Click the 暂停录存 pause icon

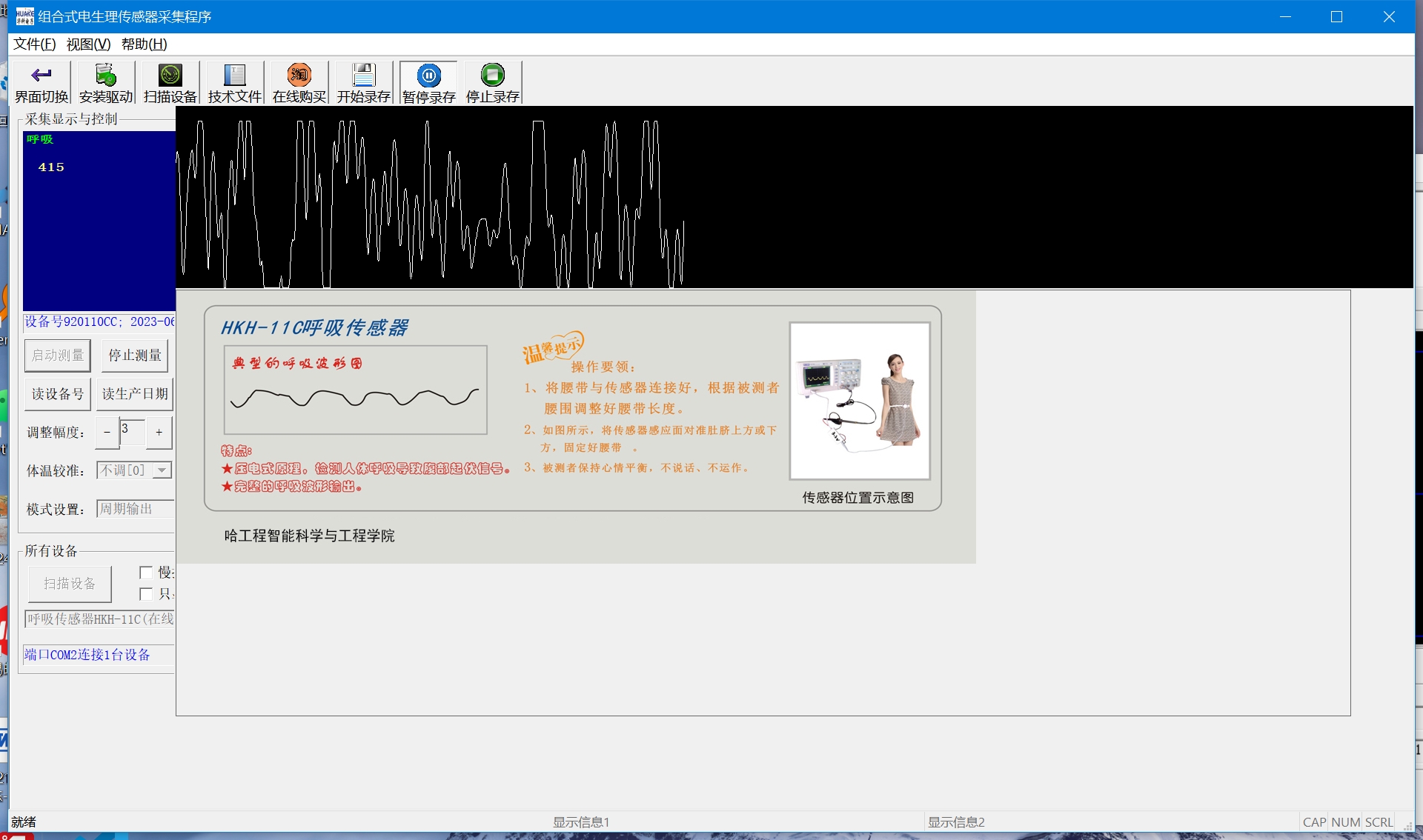(x=428, y=75)
